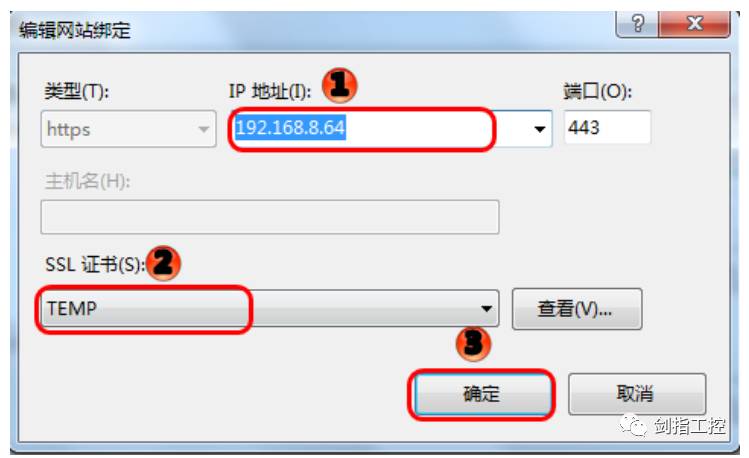This screenshot has height=458, width=749.
Task: Click the red step marker numbered 2
Action: (163, 263)
